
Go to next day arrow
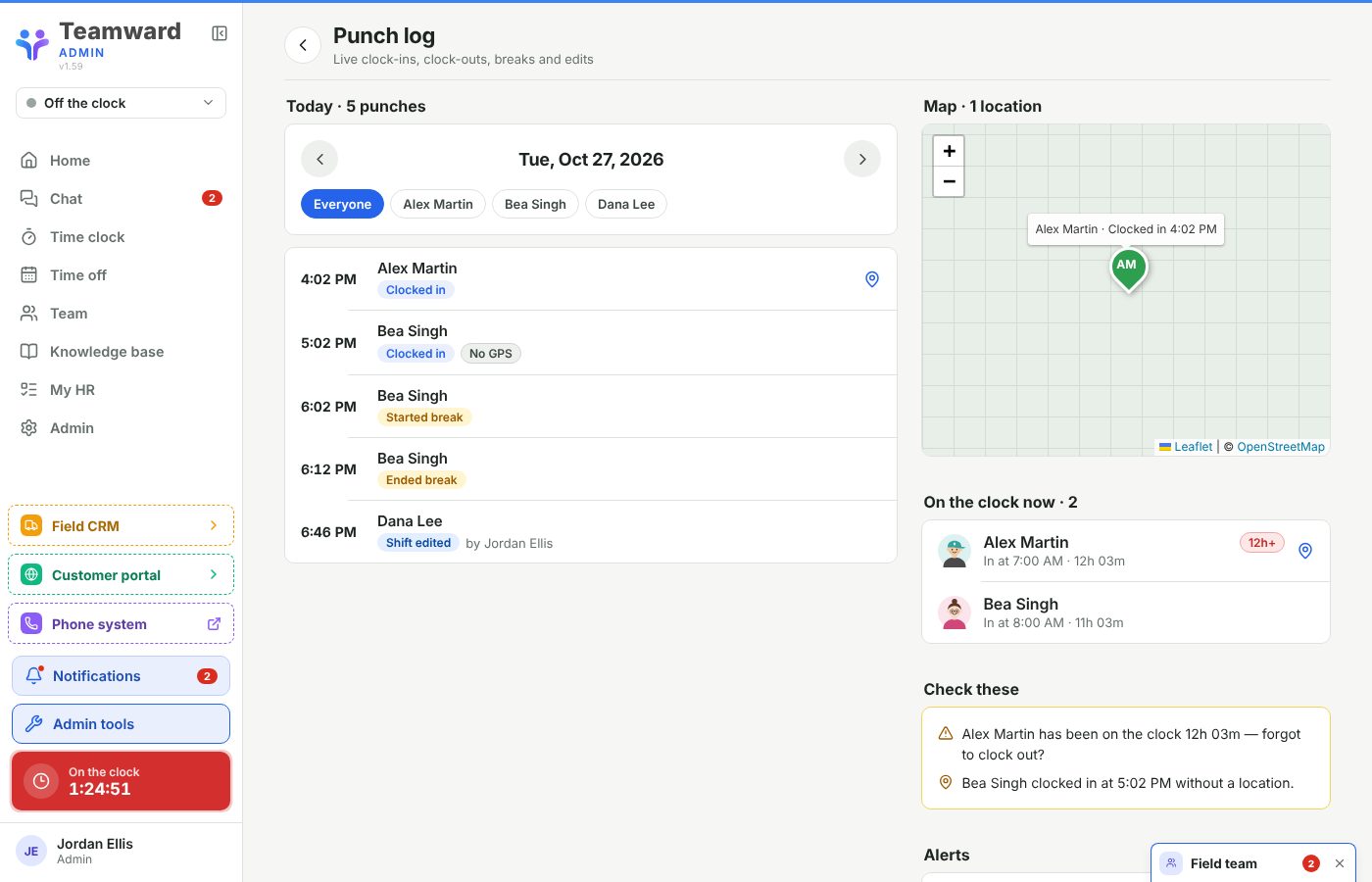tap(862, 159)
